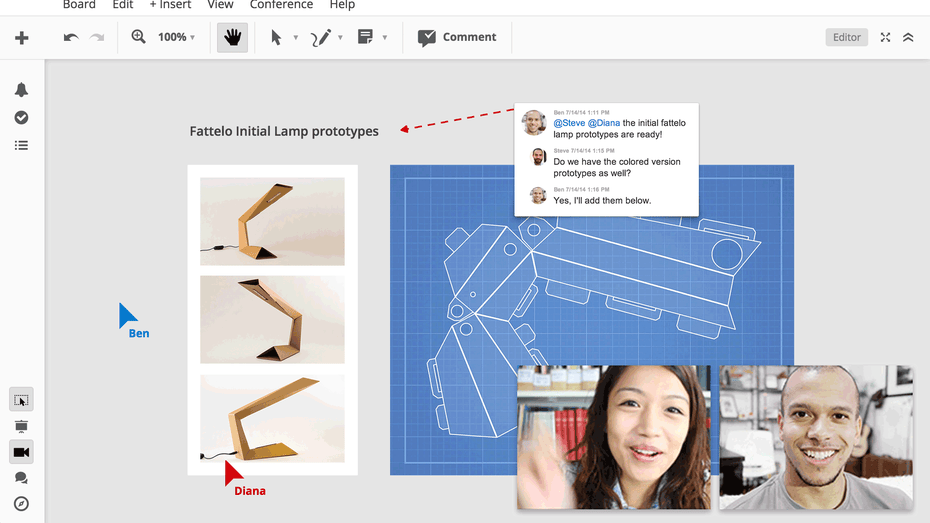Collapse the toolbar with double chevron
This screenshot has width=930, height=523.
click(908, 38)
